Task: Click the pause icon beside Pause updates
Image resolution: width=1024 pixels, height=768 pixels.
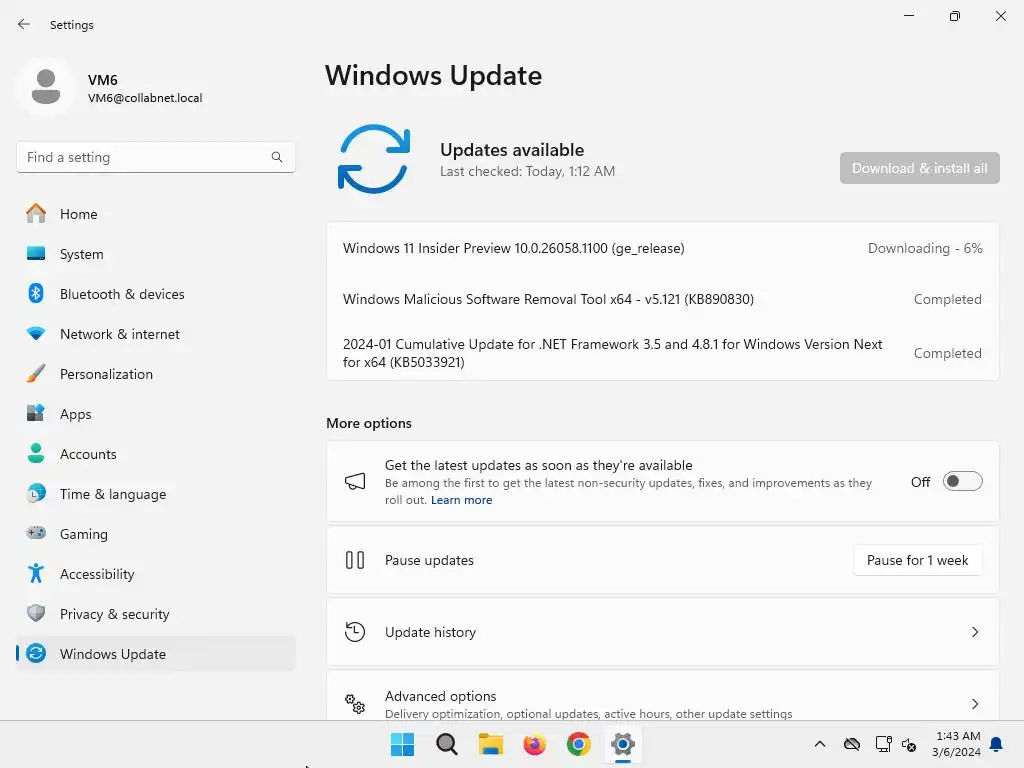Action: coord(355,560)
